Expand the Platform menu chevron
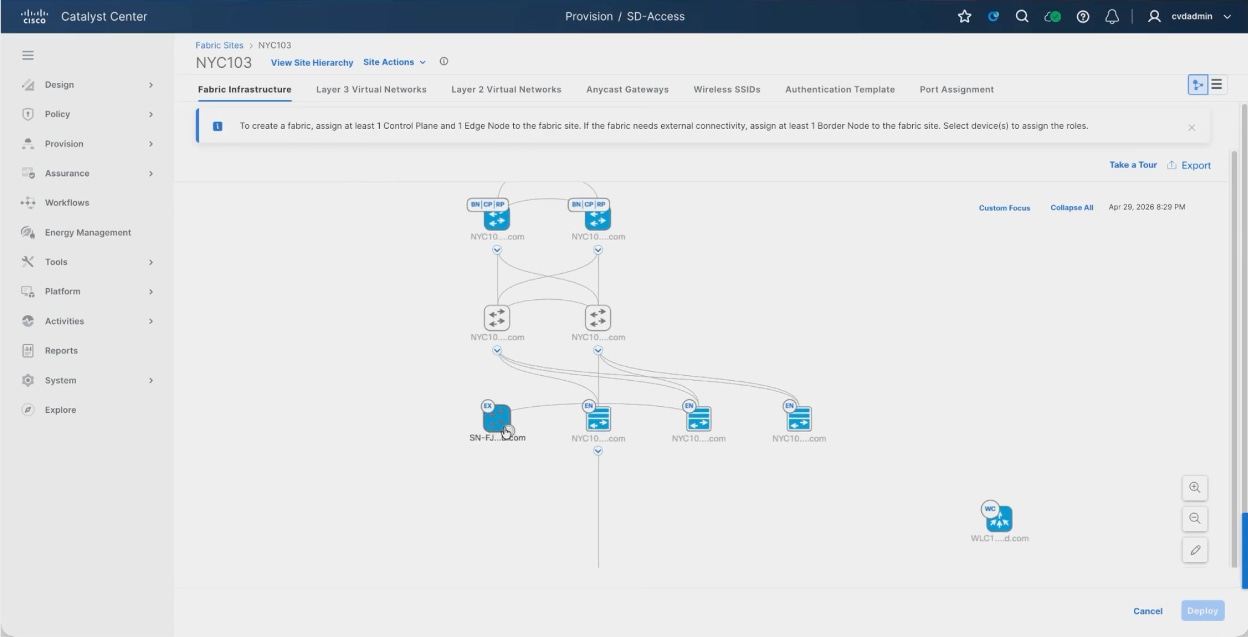This screenshot has width=1248, height=637. pyautogui.click(x=151, y=291)
